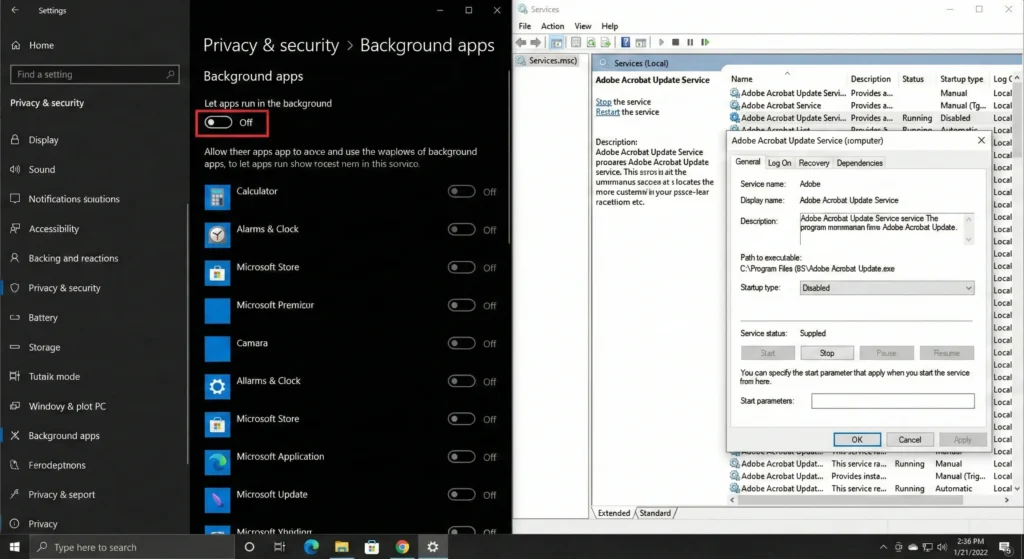Open the Help icon in Services toolbar
This screenshot has width=1024, height=559.
coord(625,43)
